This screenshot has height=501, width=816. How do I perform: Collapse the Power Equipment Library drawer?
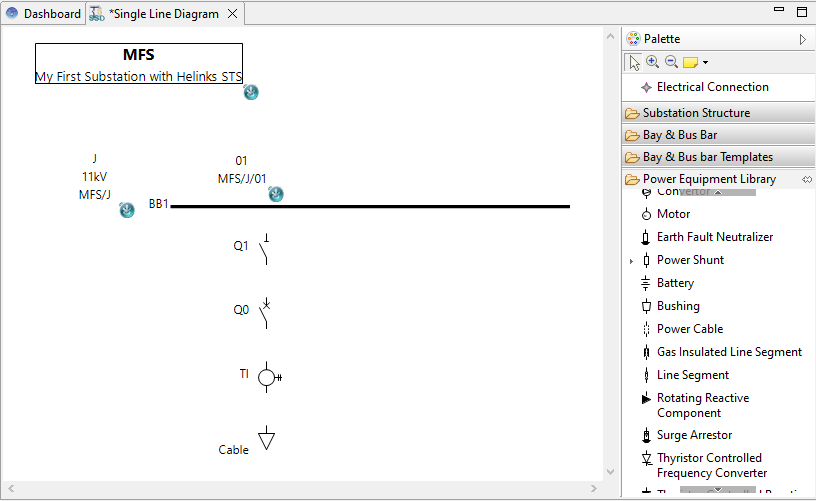pyautogui.click(x=709, y=179)
